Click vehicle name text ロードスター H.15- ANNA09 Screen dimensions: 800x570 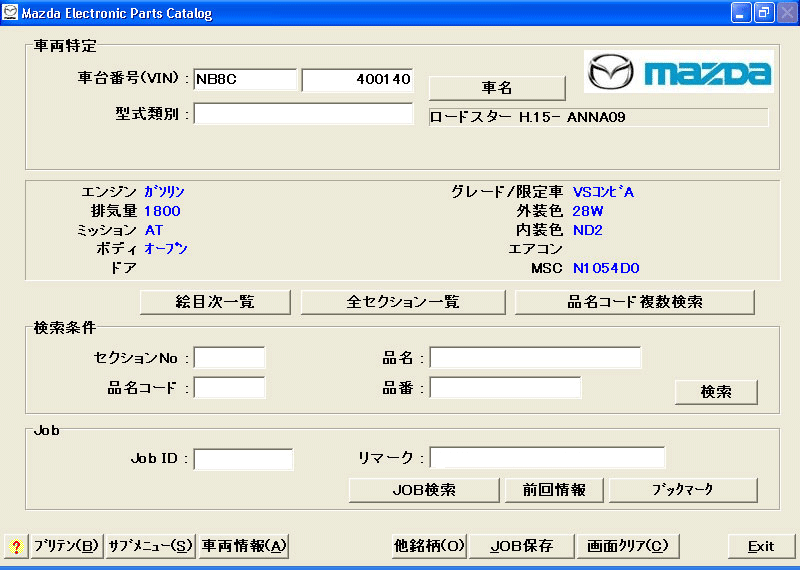528,117
